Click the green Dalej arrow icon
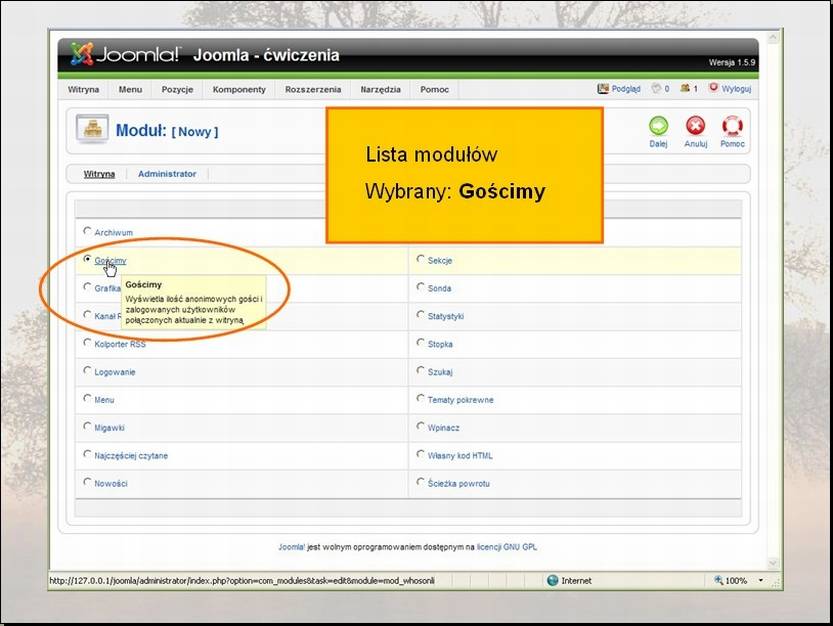This screenshot has height=626, width=833. 658,126
